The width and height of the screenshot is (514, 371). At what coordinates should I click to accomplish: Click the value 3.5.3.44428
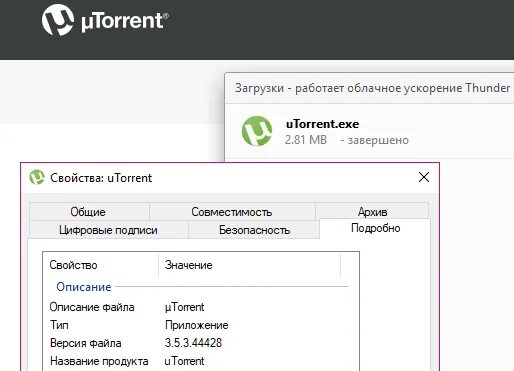coord(193,343)
